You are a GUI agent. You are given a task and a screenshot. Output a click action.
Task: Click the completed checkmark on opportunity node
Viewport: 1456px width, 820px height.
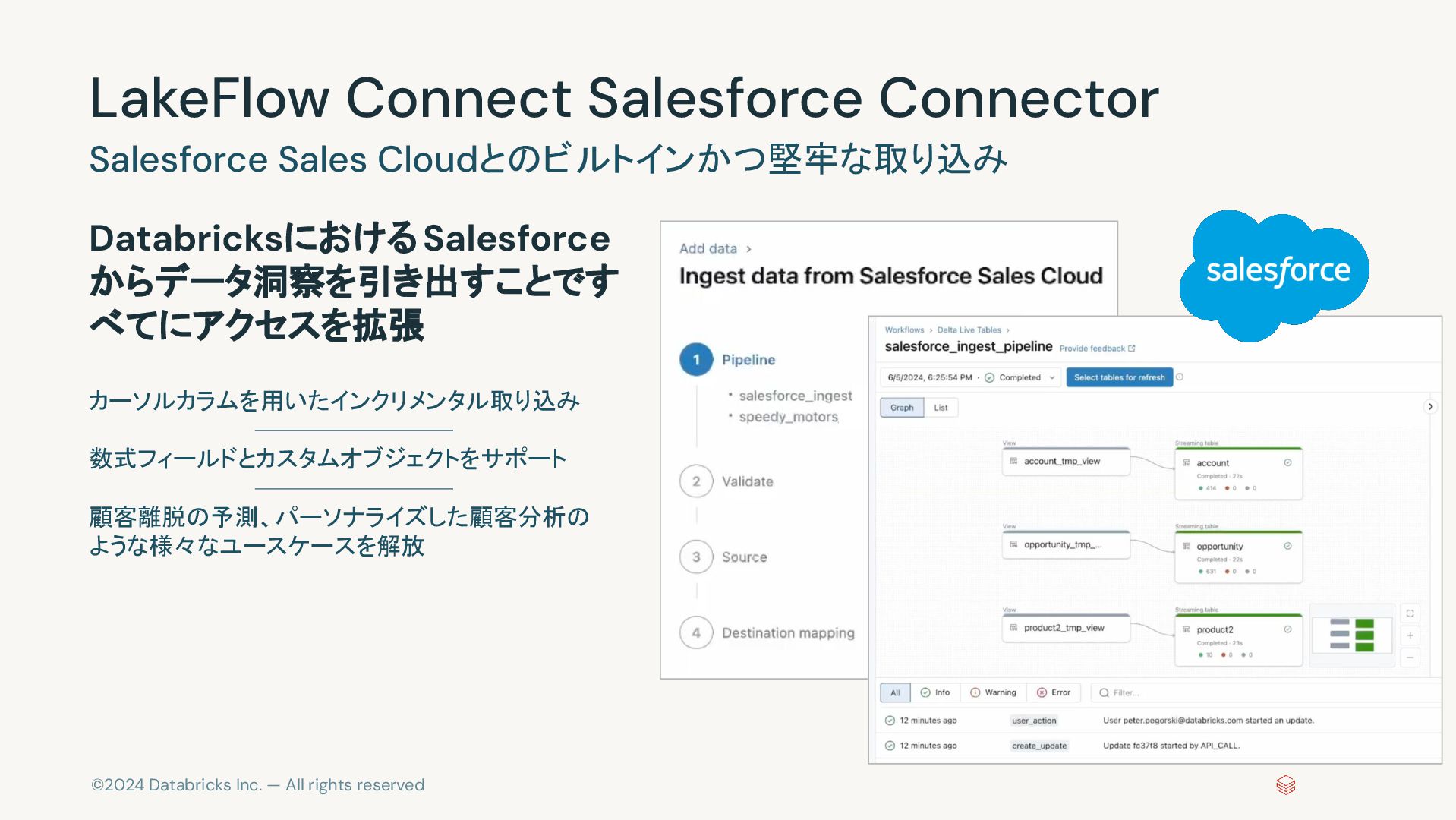pyautogui.click(x=1288, y=547)
